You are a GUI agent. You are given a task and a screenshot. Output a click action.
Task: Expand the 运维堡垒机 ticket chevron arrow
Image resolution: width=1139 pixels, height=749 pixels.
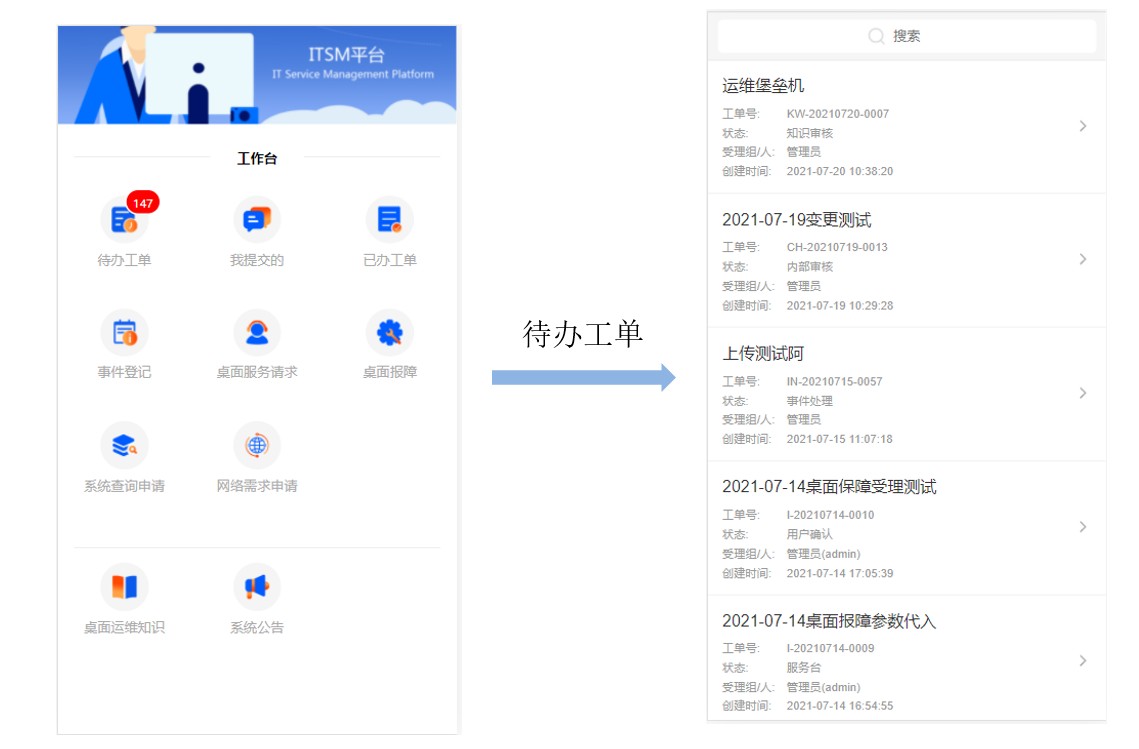coord(1083,126)
